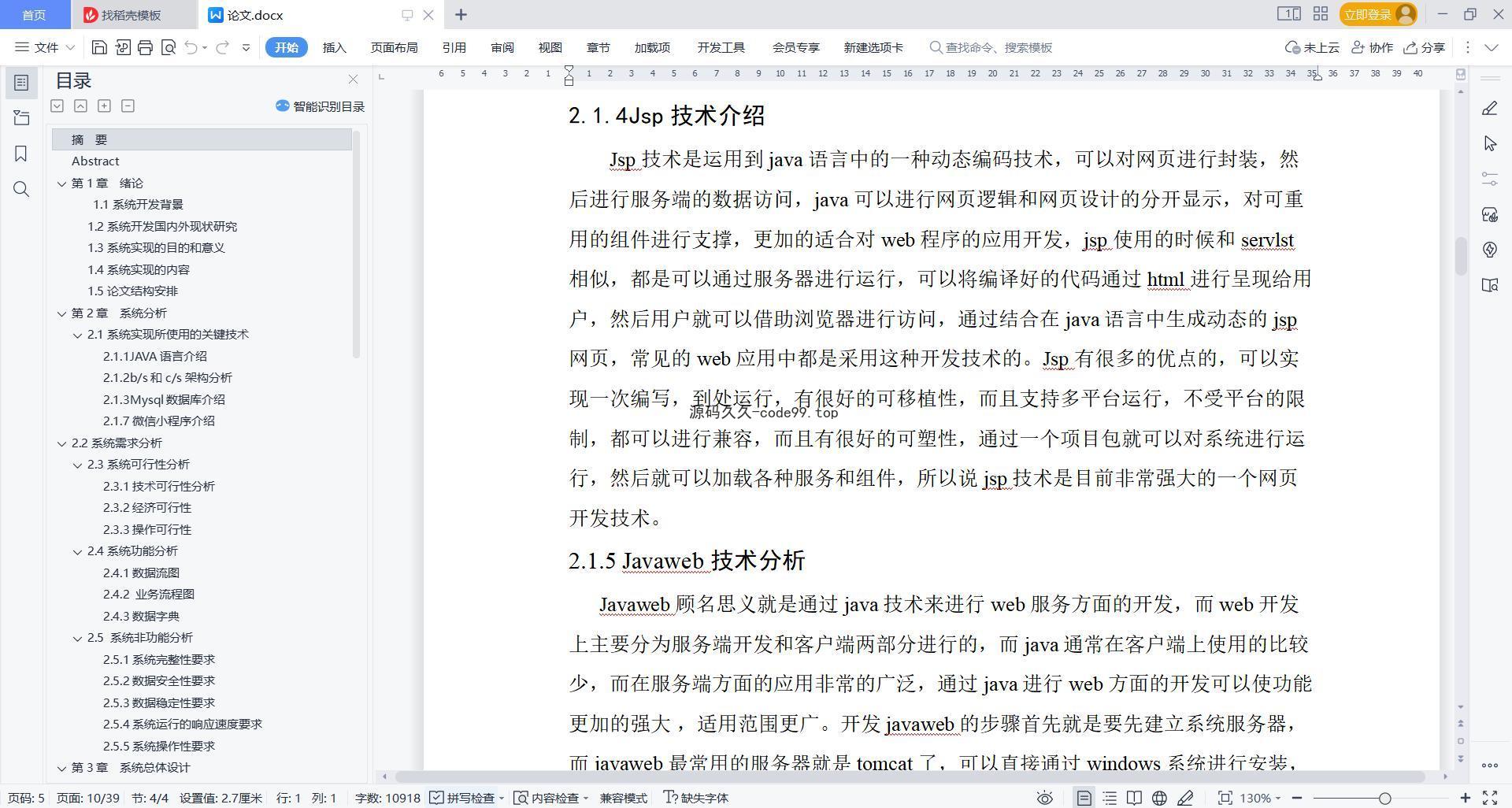The image size is (1512, 808).
Task: Open a new tab with the plus button
Action: click(461, 14)
